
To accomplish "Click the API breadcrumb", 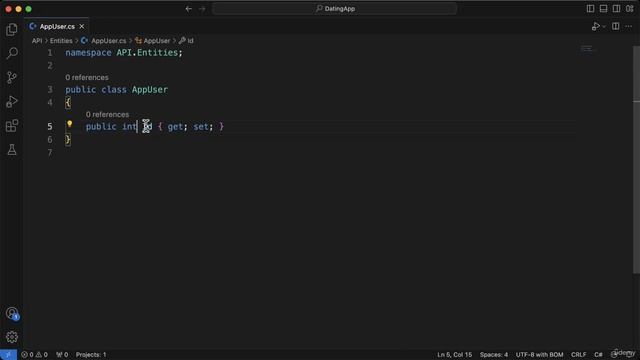I will [37, 41].
